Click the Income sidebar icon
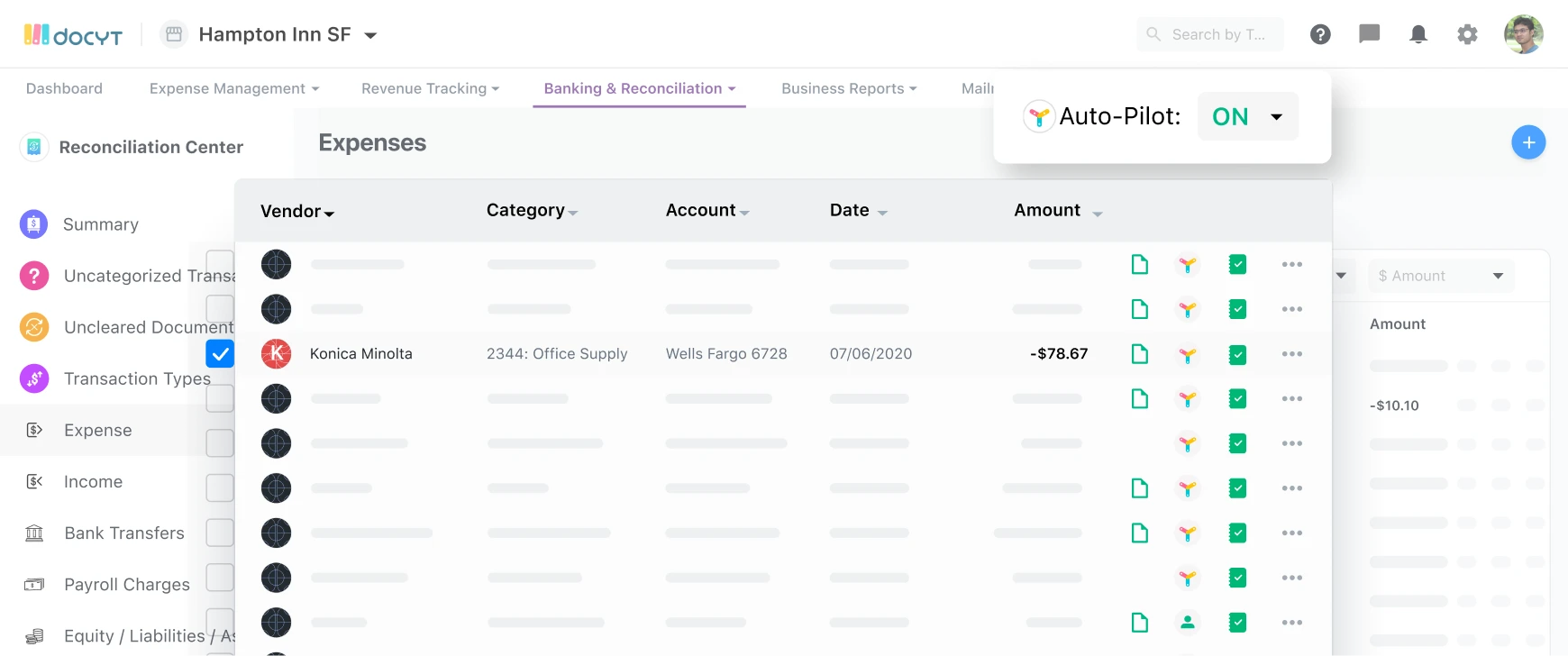This screenshot has height=656, width=1568. click(34, 481)
